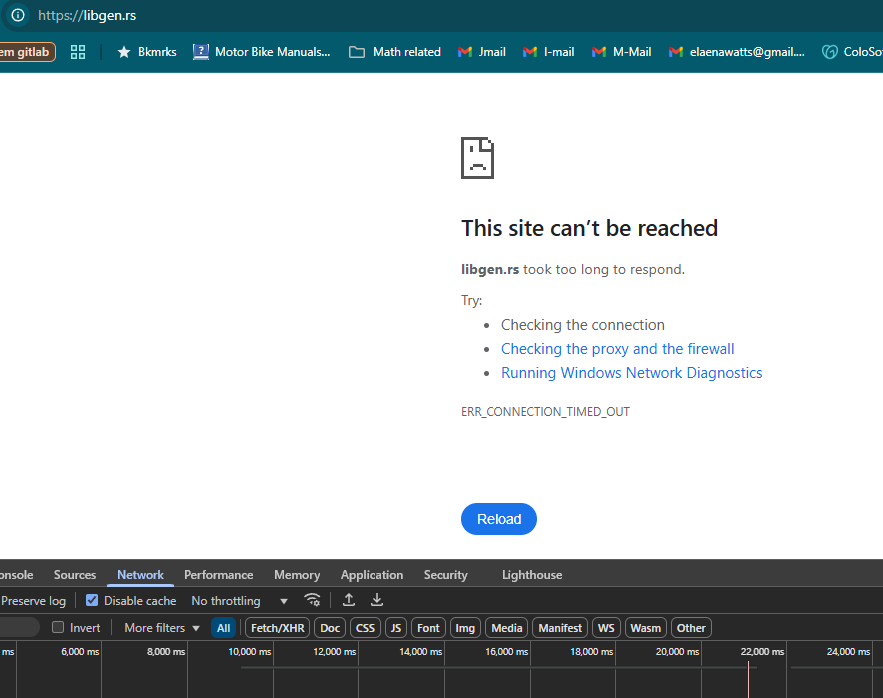Image resolution: width=883 pixels, height=698 pixels.
Task: Open the Math related bookmark folder
Action: (x=395, y=52)
